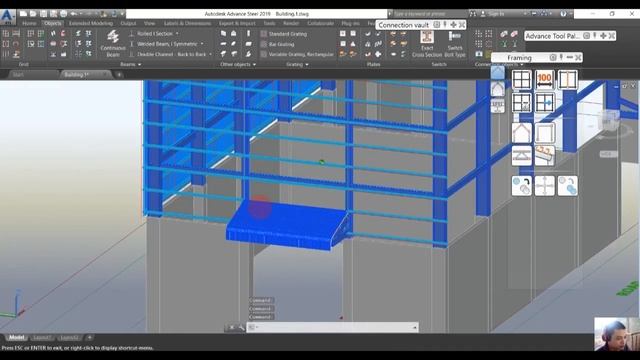
Task: Switch to Extended Modeling ribbon tab
Action: tap(91, 23)
